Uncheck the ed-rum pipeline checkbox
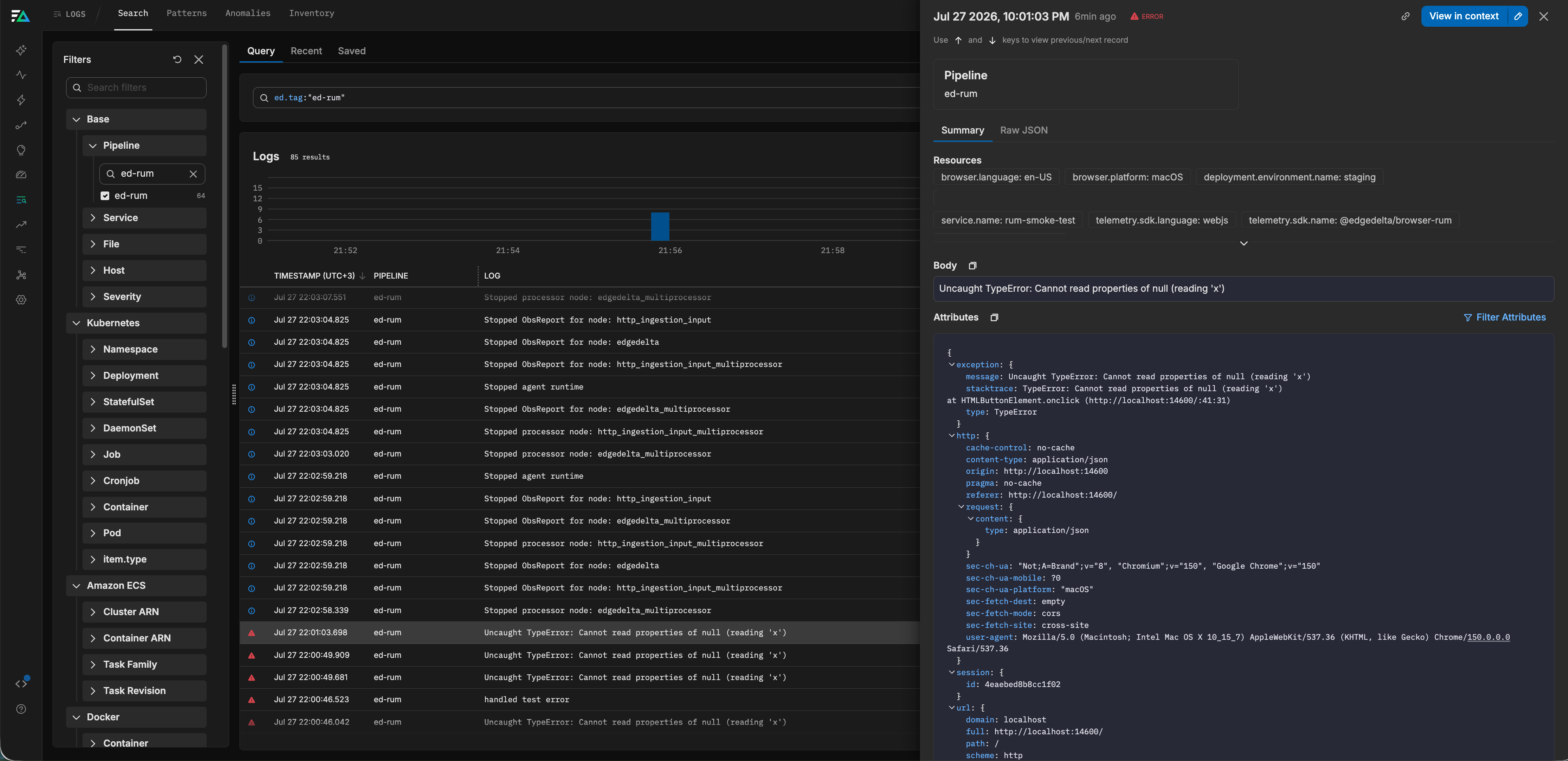Screen dimensions: 1568x761 pos(105,196)
